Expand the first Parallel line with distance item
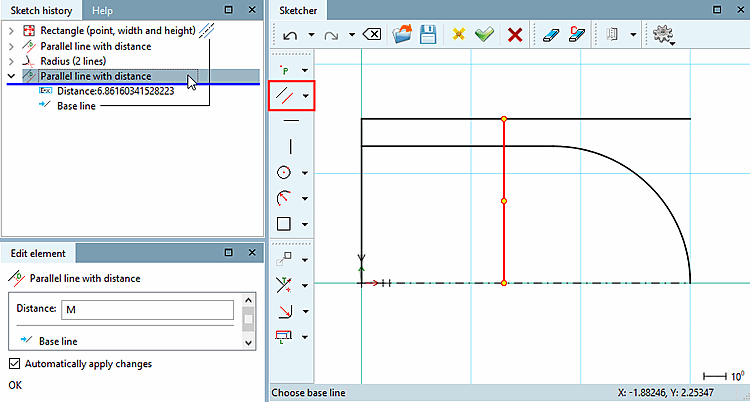This screenshot has height=402, width=750. point(11,46)
